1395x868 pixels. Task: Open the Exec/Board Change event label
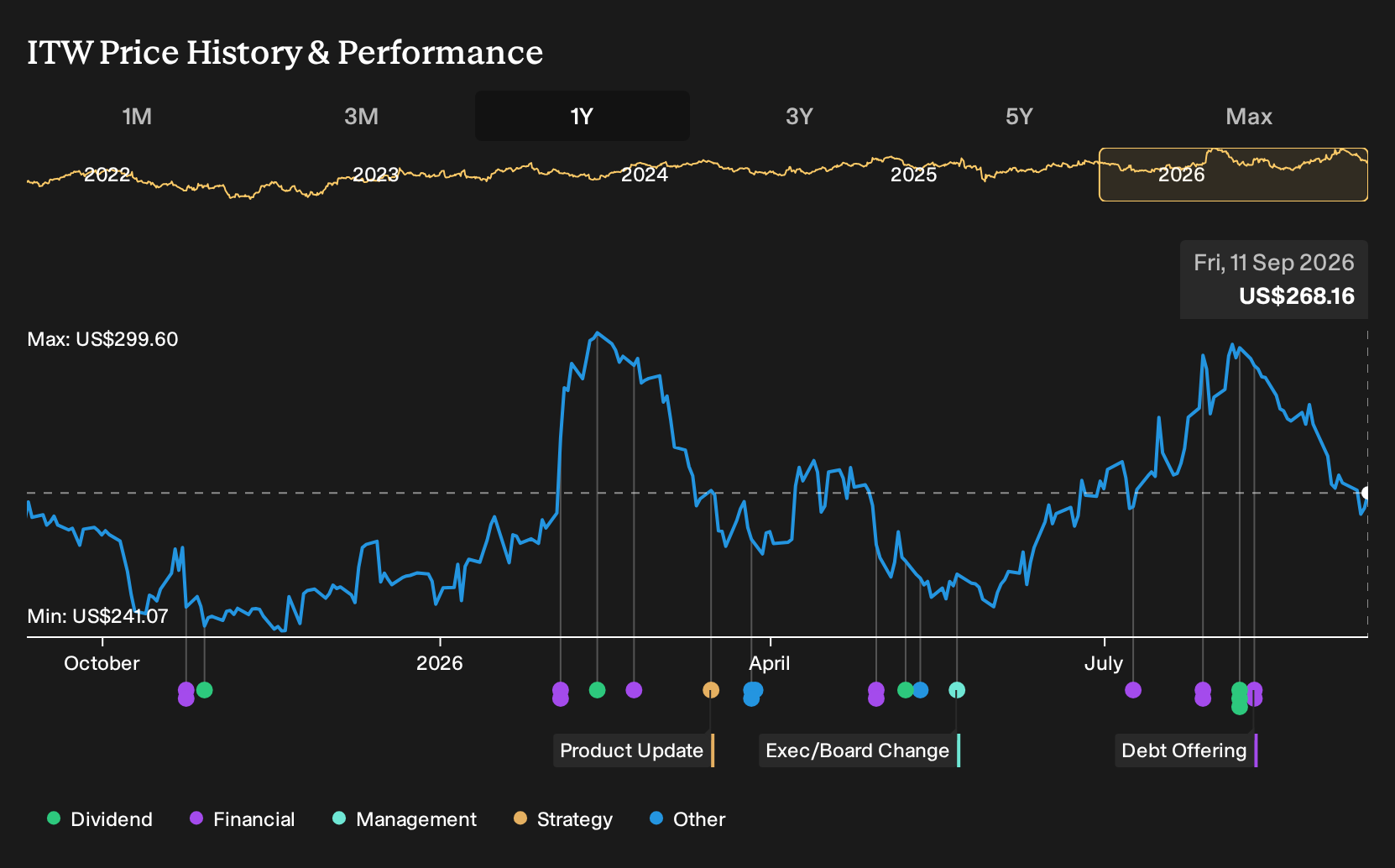(859, 750)
